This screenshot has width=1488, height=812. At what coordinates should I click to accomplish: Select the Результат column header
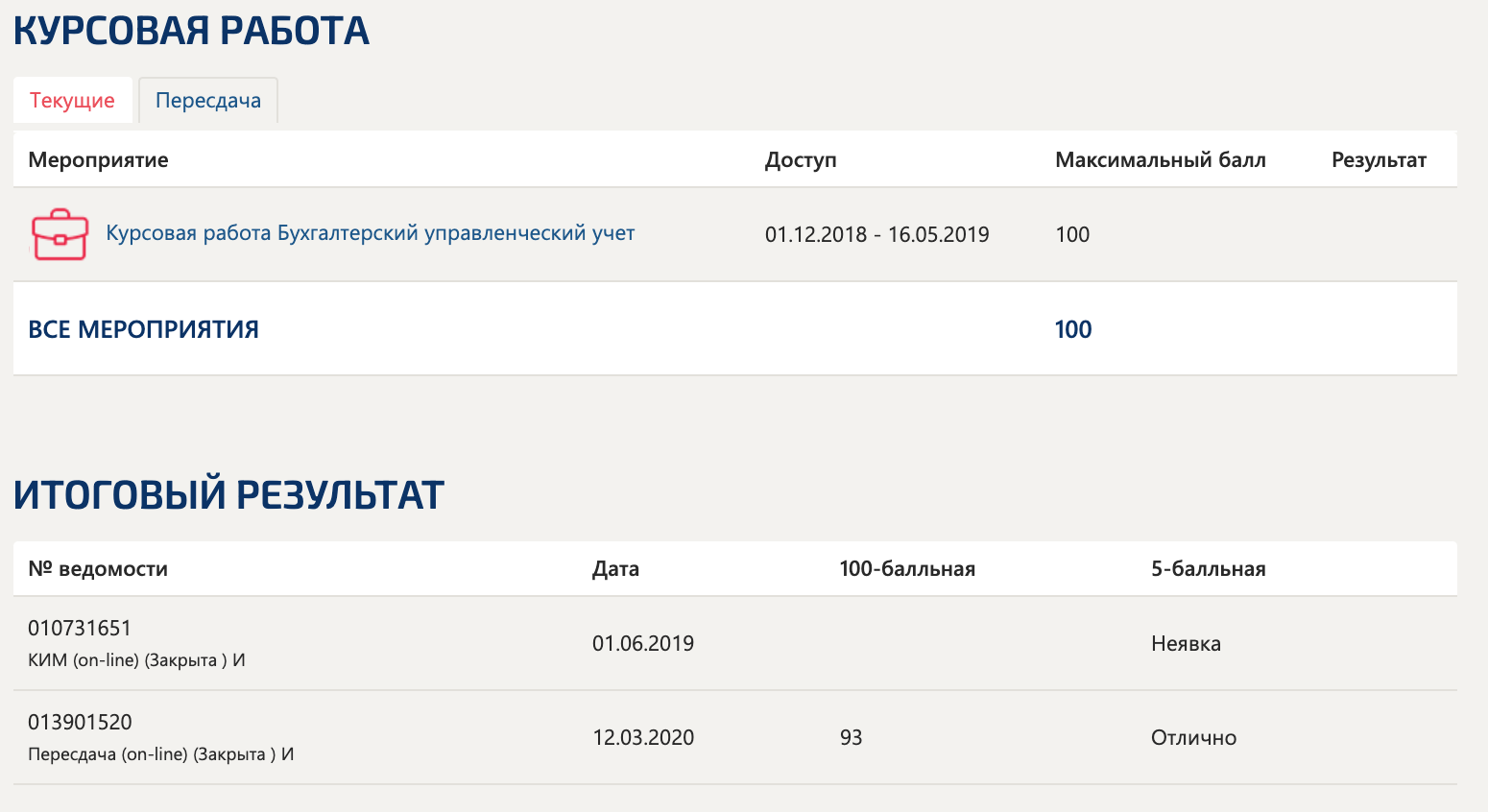click(x=1379, y=160)
